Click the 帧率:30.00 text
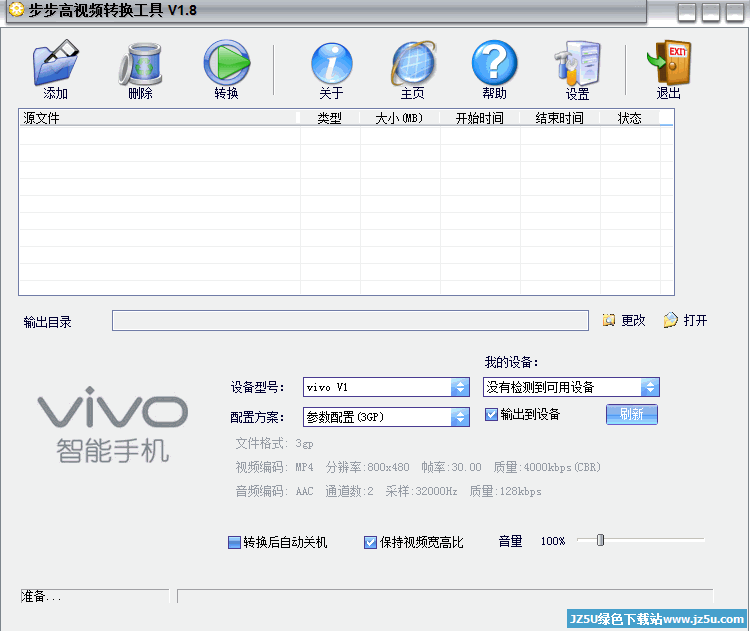The image size is (750, 631). click(451, 467)
